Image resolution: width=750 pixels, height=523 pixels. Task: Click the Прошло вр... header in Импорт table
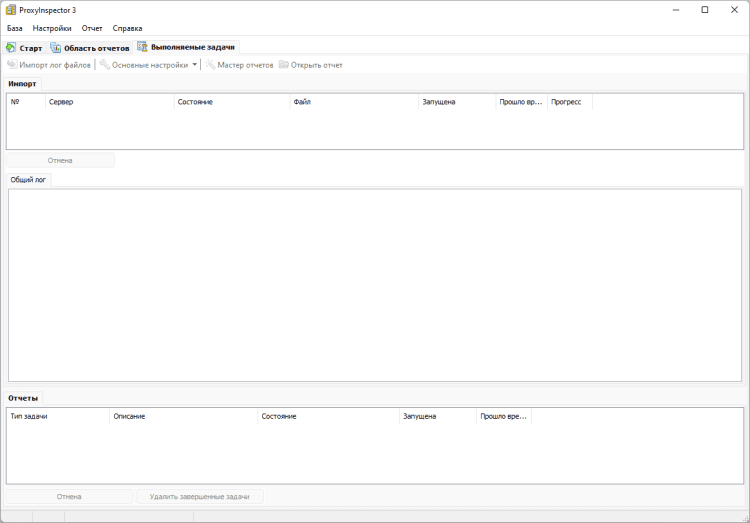tap(521, 102)
